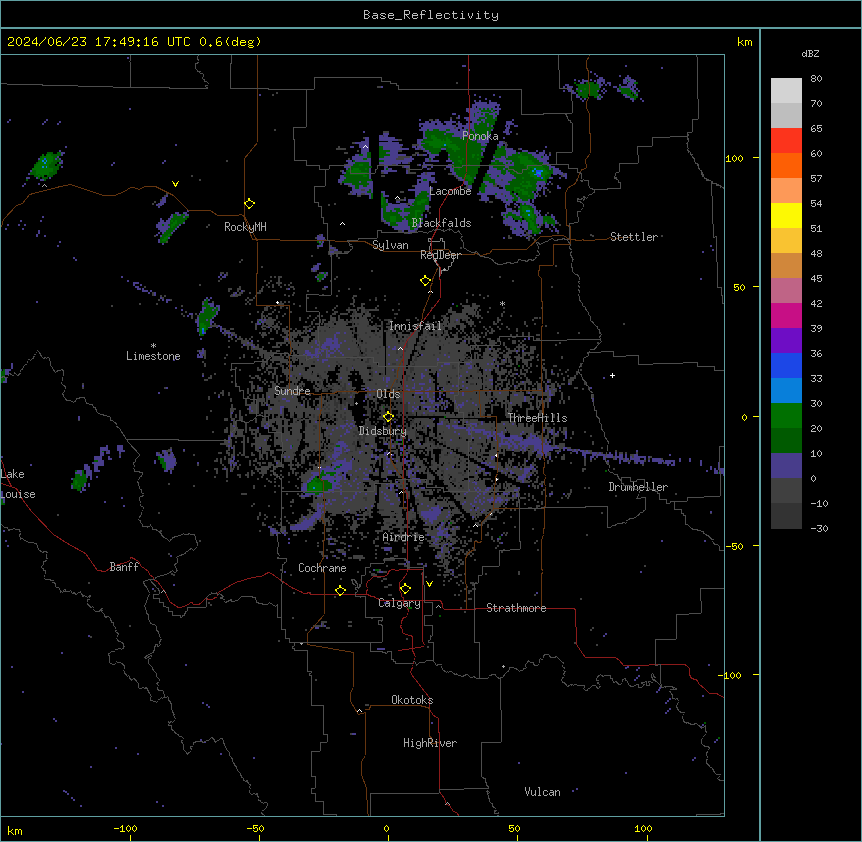Click the ThreeHills city label
862x842 pixels.
pos(537,418)
